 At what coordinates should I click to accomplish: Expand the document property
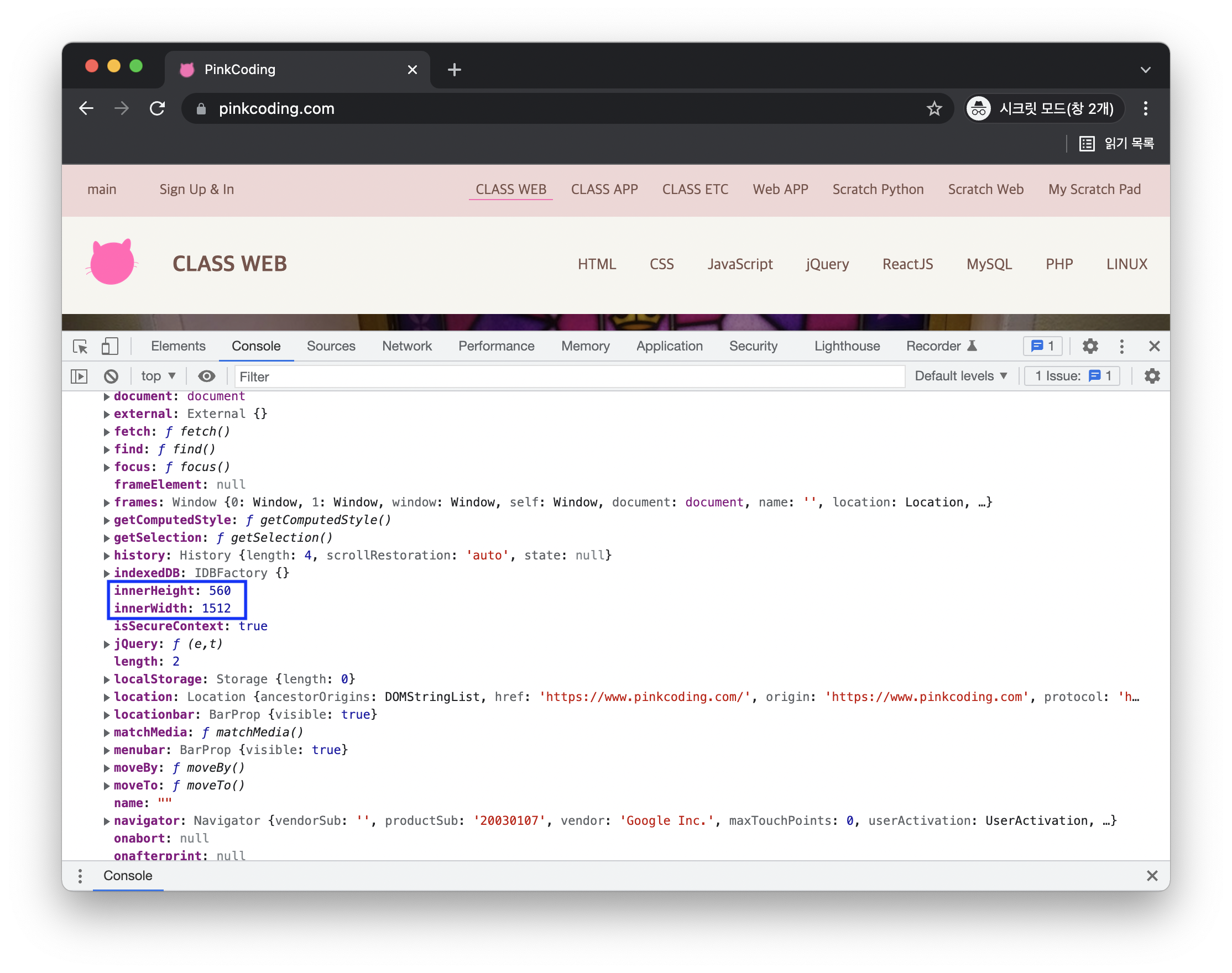click(107, 396)
